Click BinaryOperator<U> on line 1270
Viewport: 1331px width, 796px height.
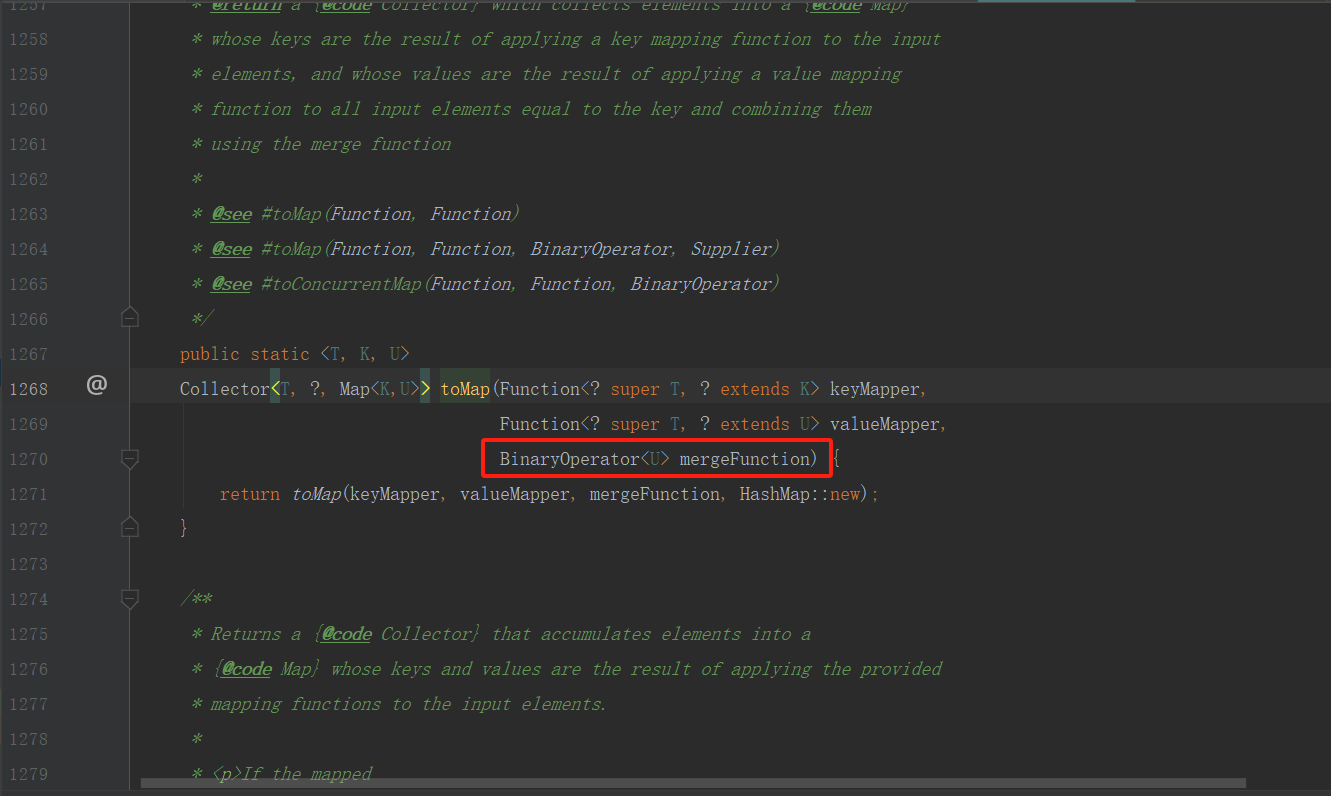(585, 459)
